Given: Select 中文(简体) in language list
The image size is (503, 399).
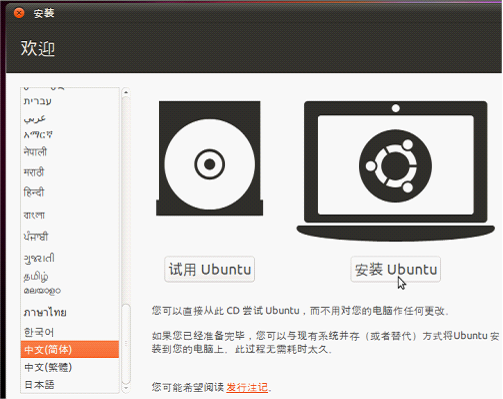Looking at the screenshot, I should 70,349.
